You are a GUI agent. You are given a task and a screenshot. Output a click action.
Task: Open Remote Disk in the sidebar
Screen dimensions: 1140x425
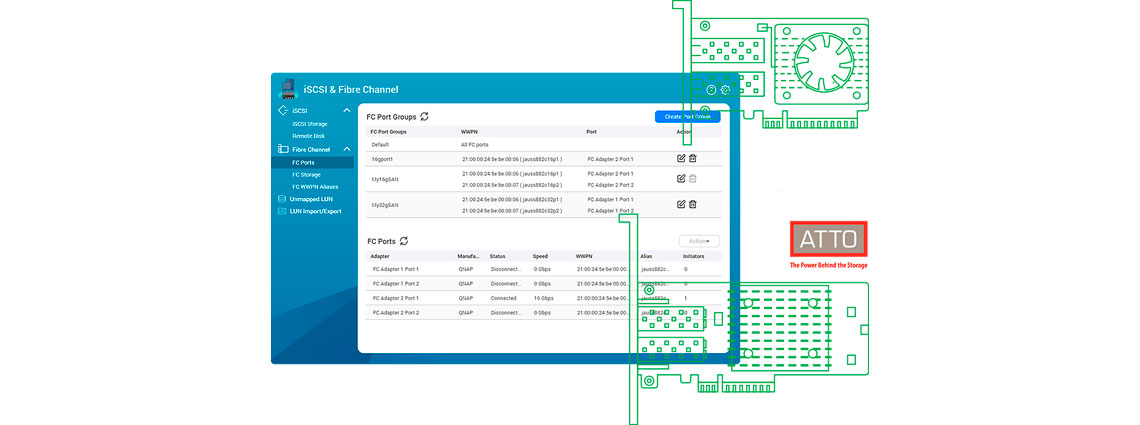tap(308, 136)
